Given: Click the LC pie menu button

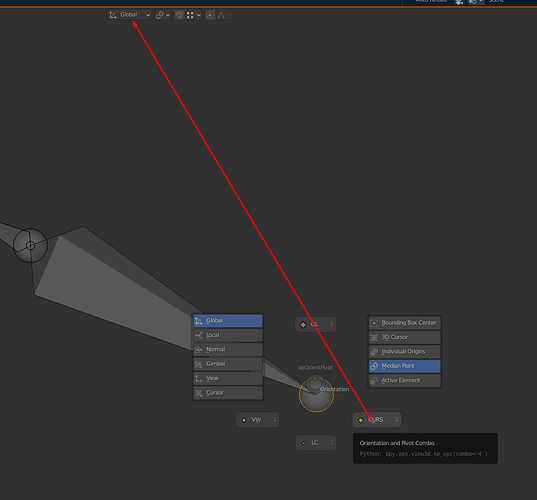Looking at the screenshot, I should (316, 443).
